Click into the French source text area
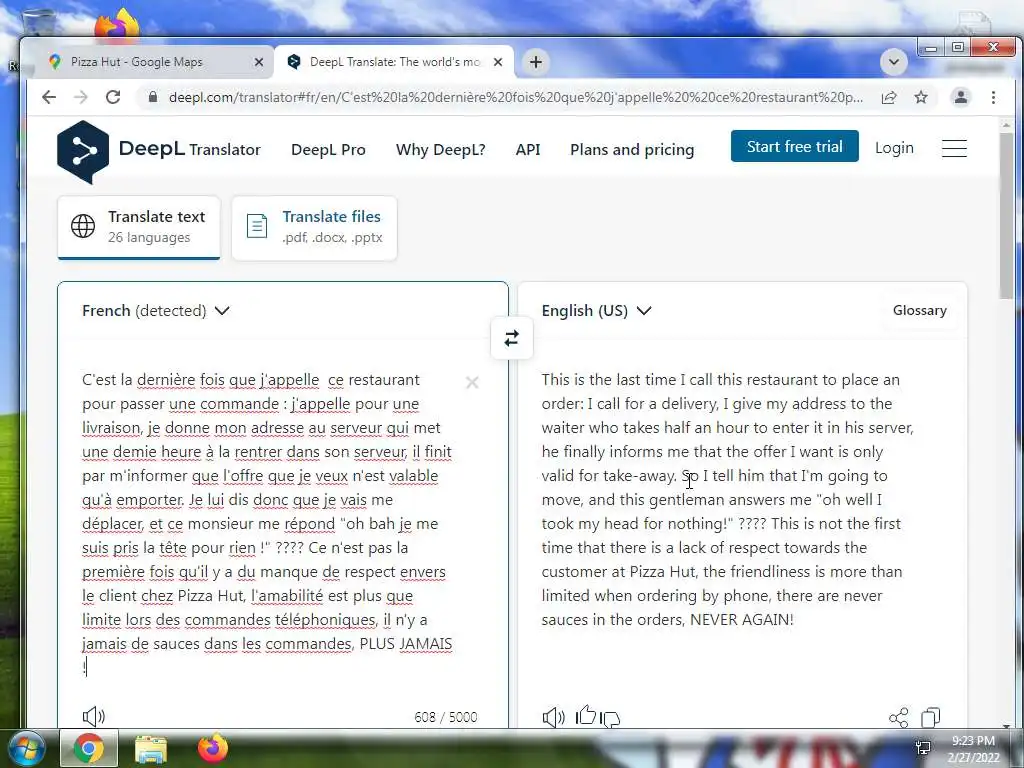This screenshot has height=768, width=1024. click(x=268, y=522)
